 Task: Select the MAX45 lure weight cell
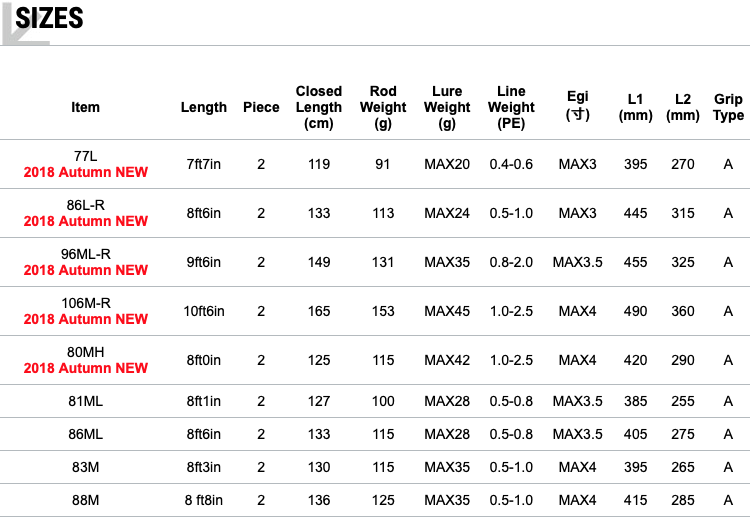tap(447, 311)
